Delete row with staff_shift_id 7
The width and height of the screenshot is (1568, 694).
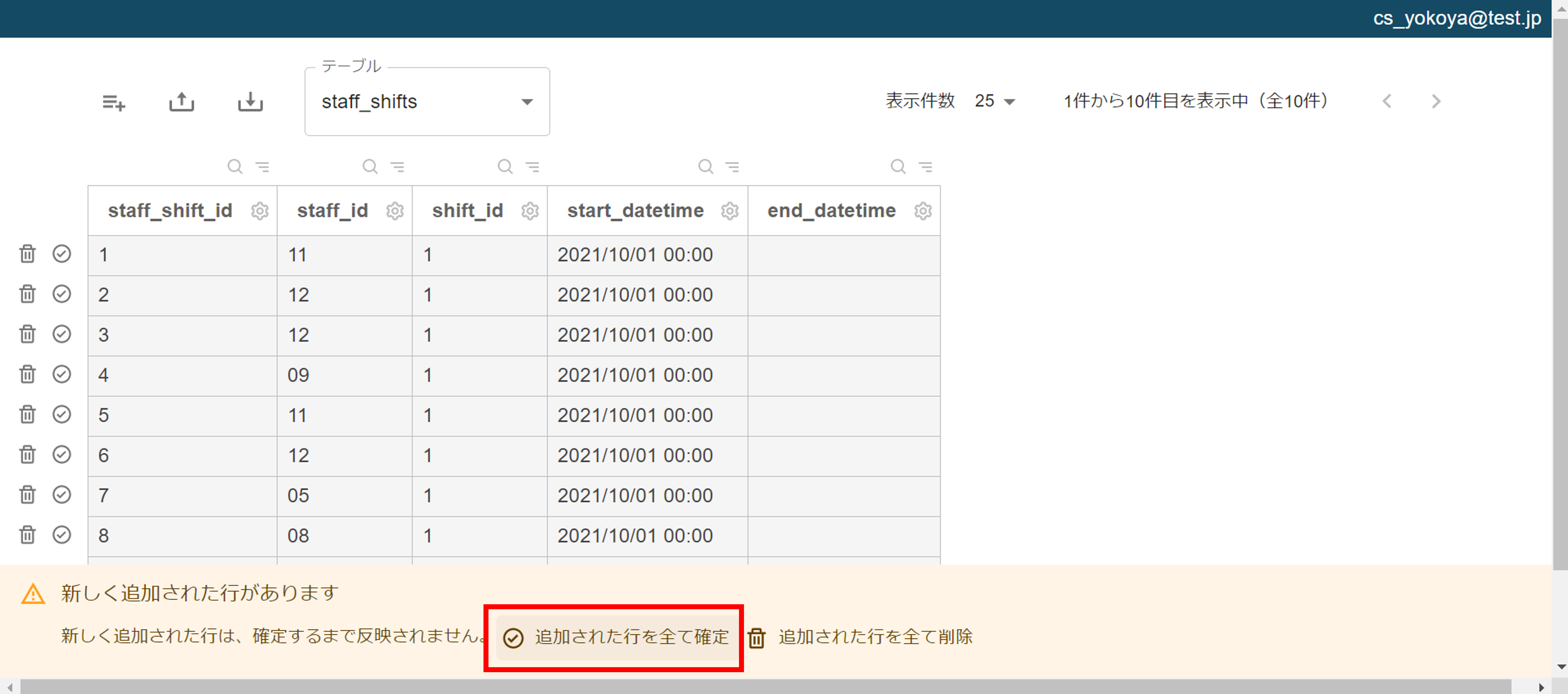28,495
